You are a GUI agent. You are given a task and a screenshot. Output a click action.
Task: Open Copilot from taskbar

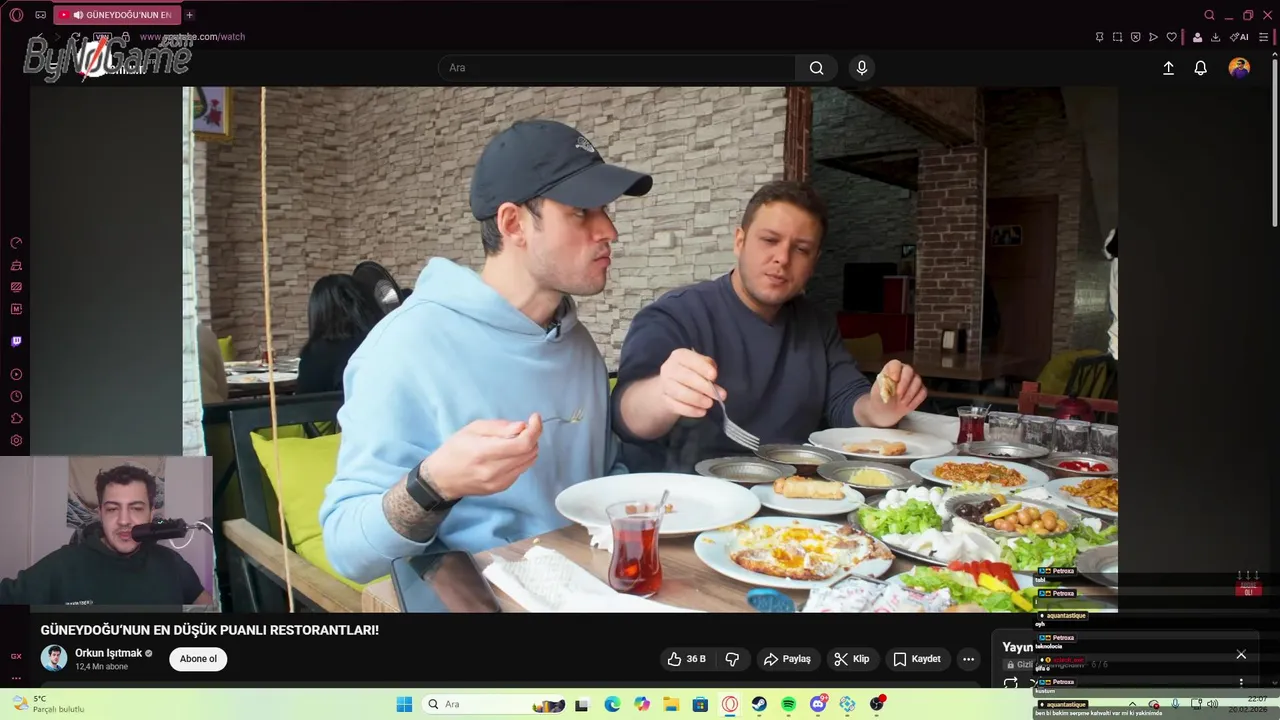click(642, 704)
